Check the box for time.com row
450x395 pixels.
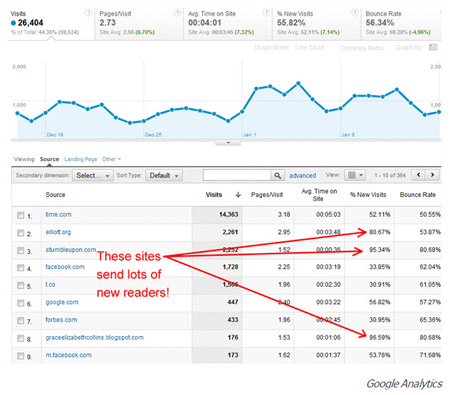(21, 215)
